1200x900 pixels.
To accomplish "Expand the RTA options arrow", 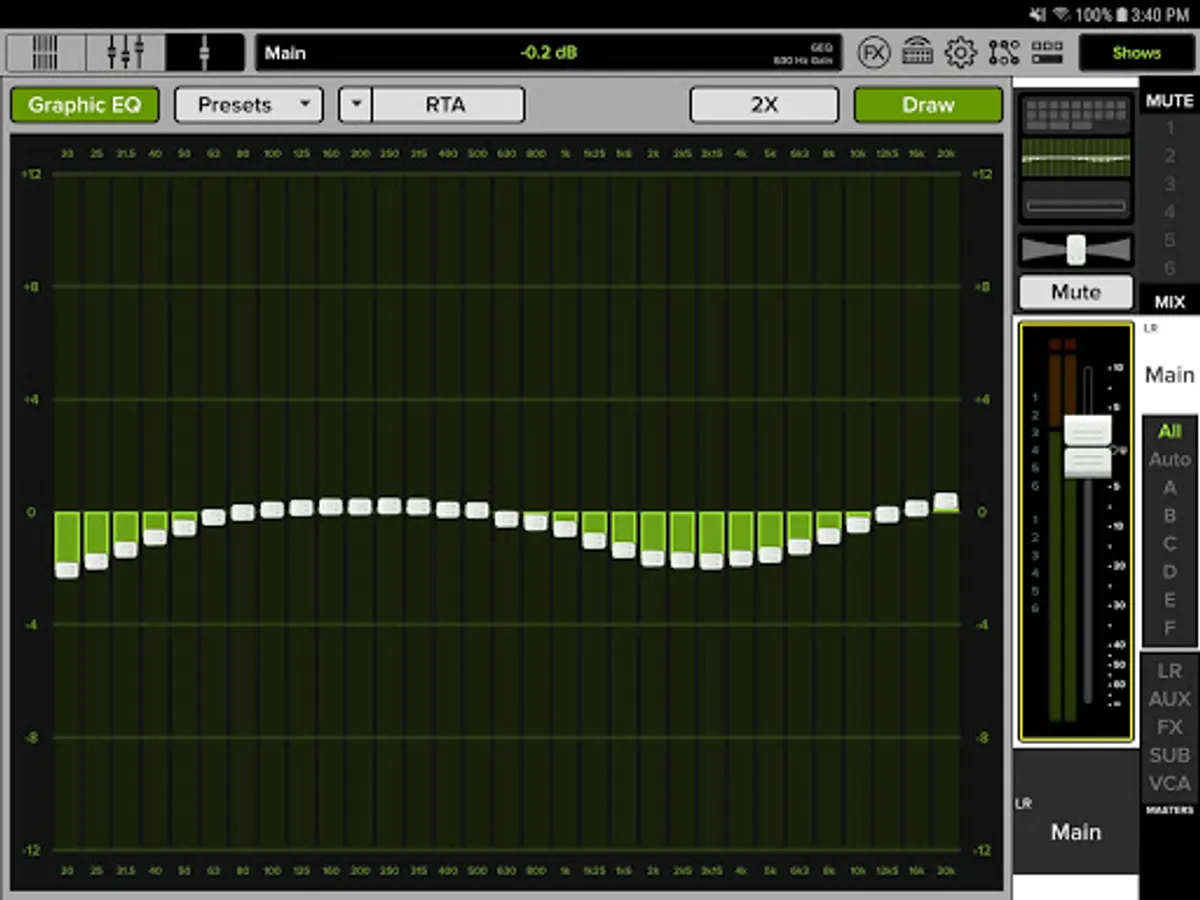I will (x=355, y=105).
